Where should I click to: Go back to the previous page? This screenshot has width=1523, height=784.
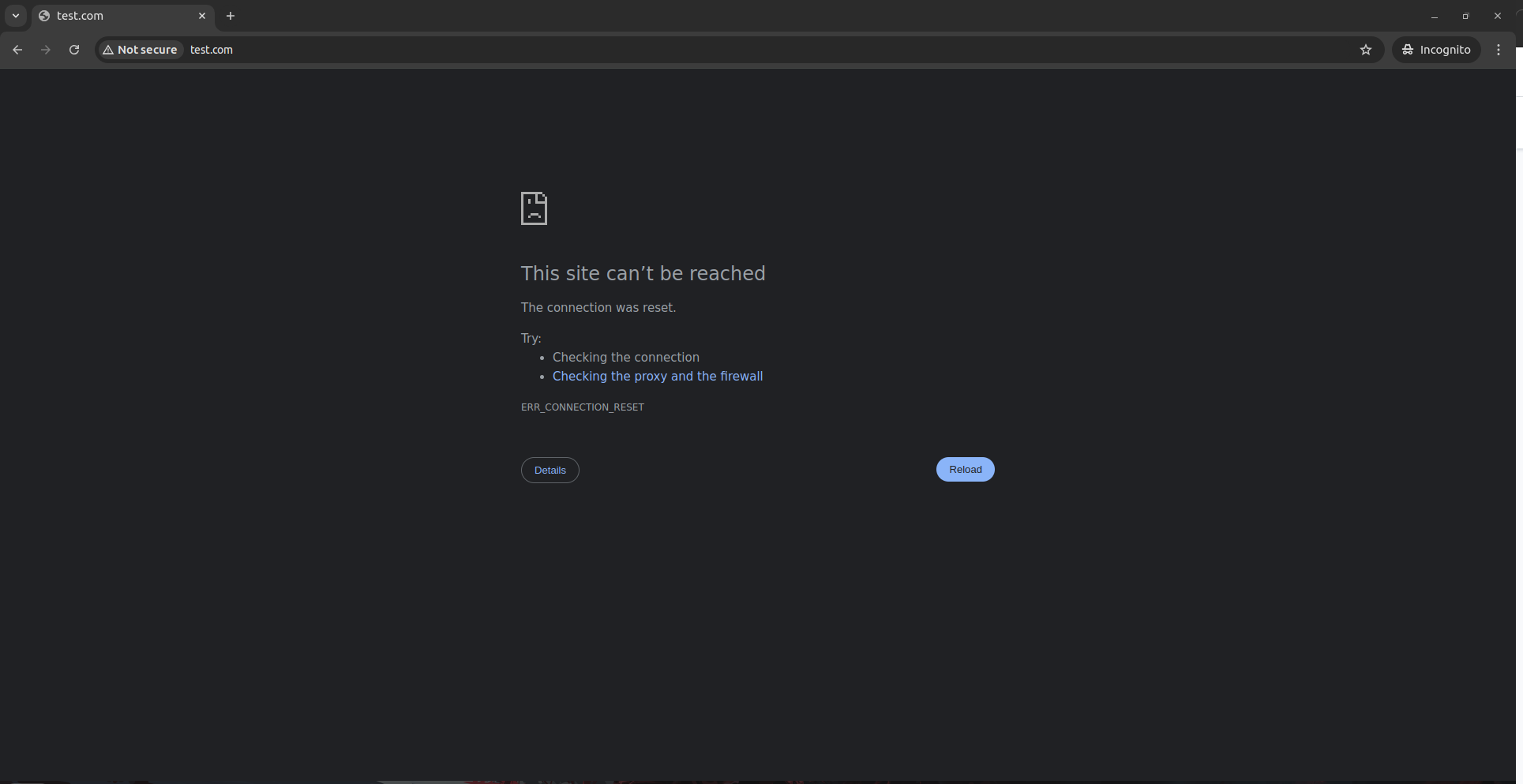[x=17, y=50]
